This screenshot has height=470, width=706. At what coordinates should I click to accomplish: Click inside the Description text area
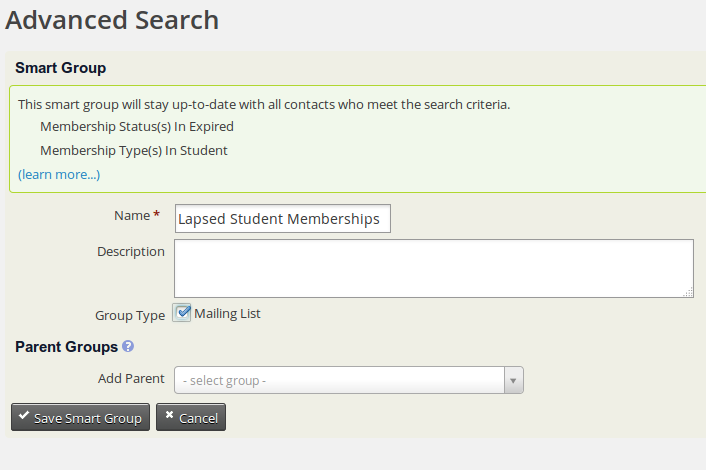click(x=434, y=268)
